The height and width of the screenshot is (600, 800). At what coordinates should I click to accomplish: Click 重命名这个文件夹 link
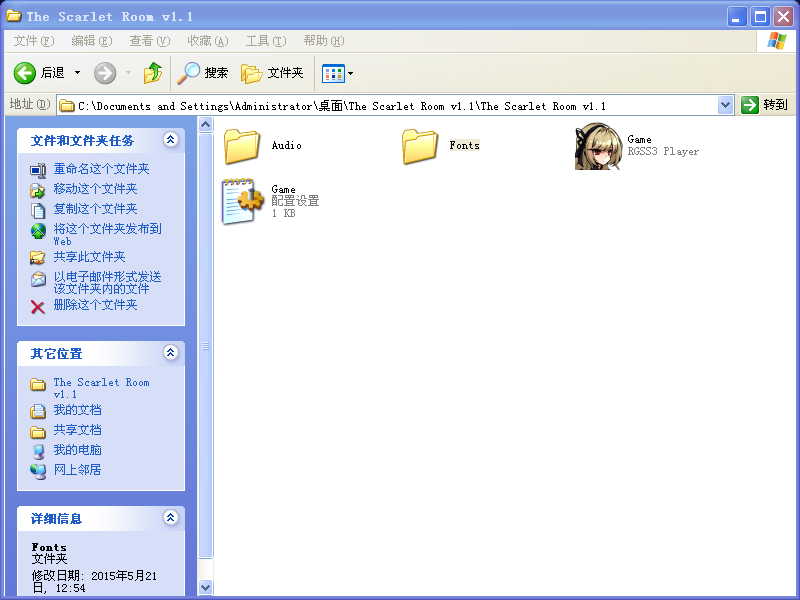click(x=102, y=169)
